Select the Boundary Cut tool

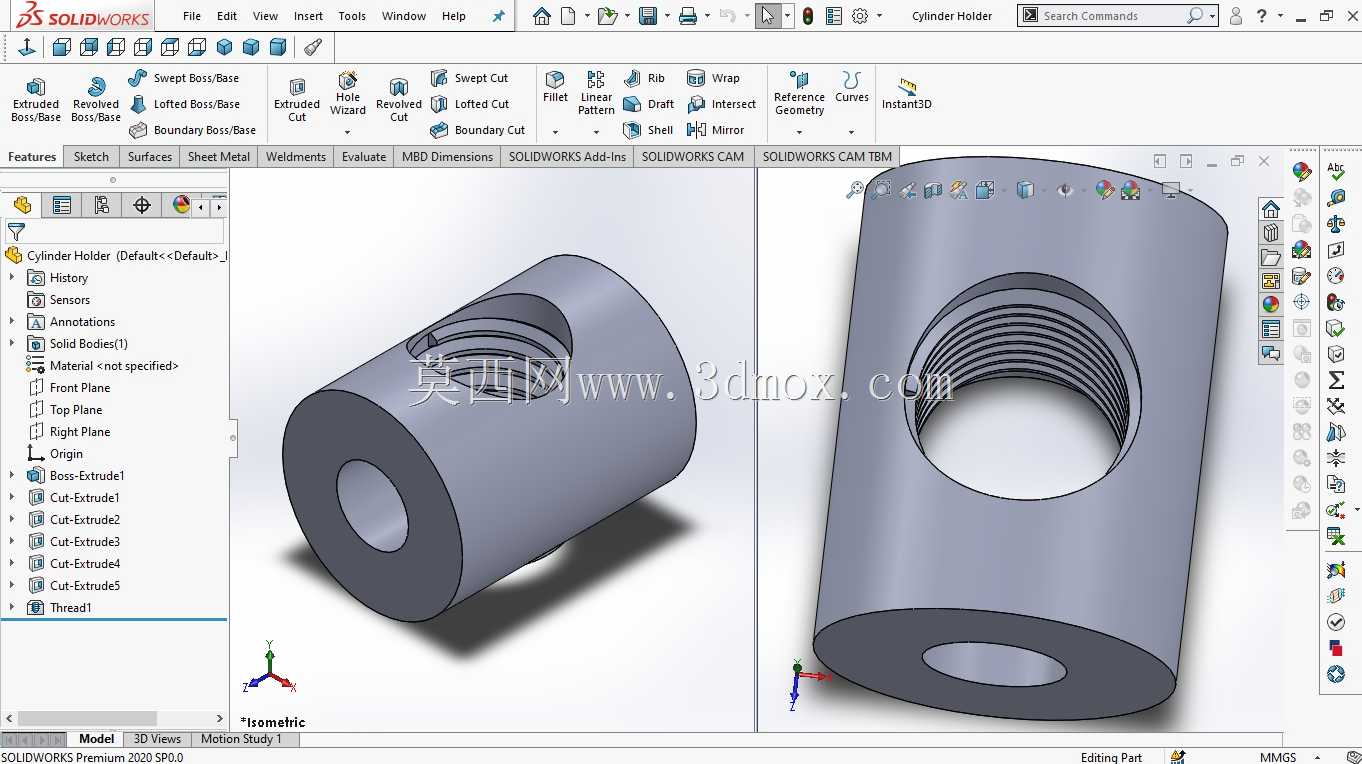[x=477, y=130]
